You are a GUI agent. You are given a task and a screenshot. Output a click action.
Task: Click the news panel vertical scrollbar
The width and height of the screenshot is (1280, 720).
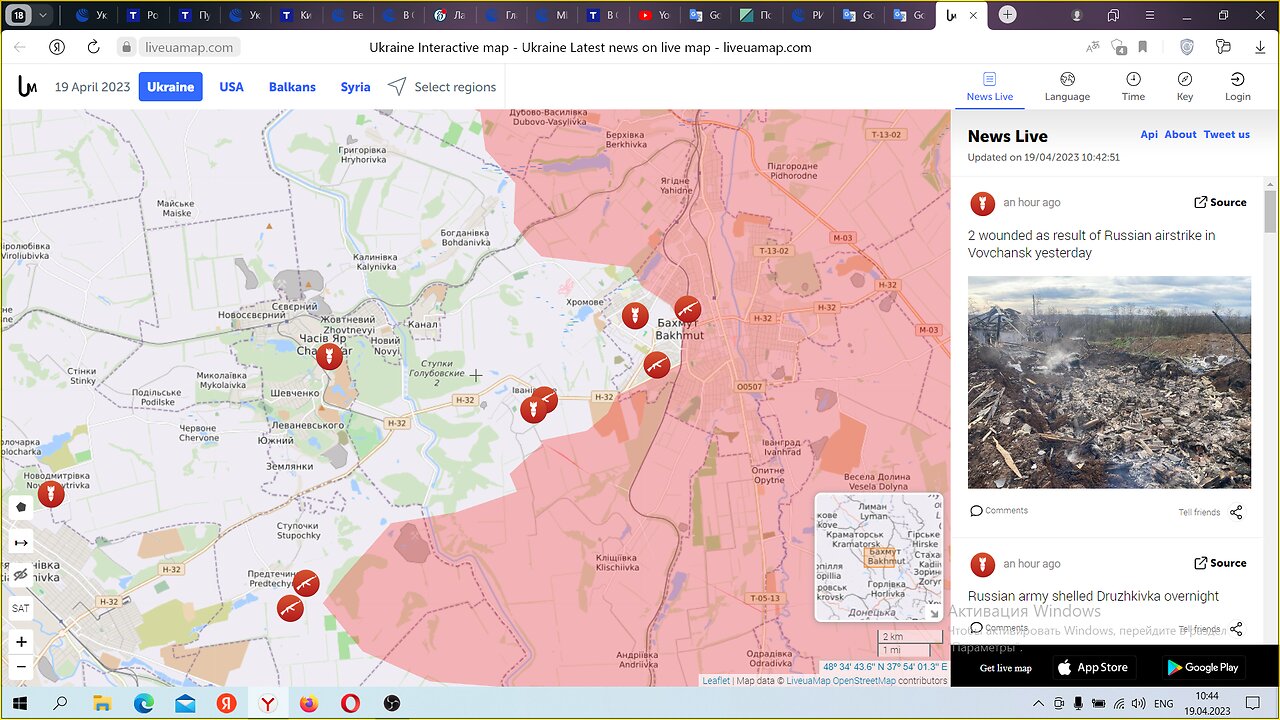1271,210
